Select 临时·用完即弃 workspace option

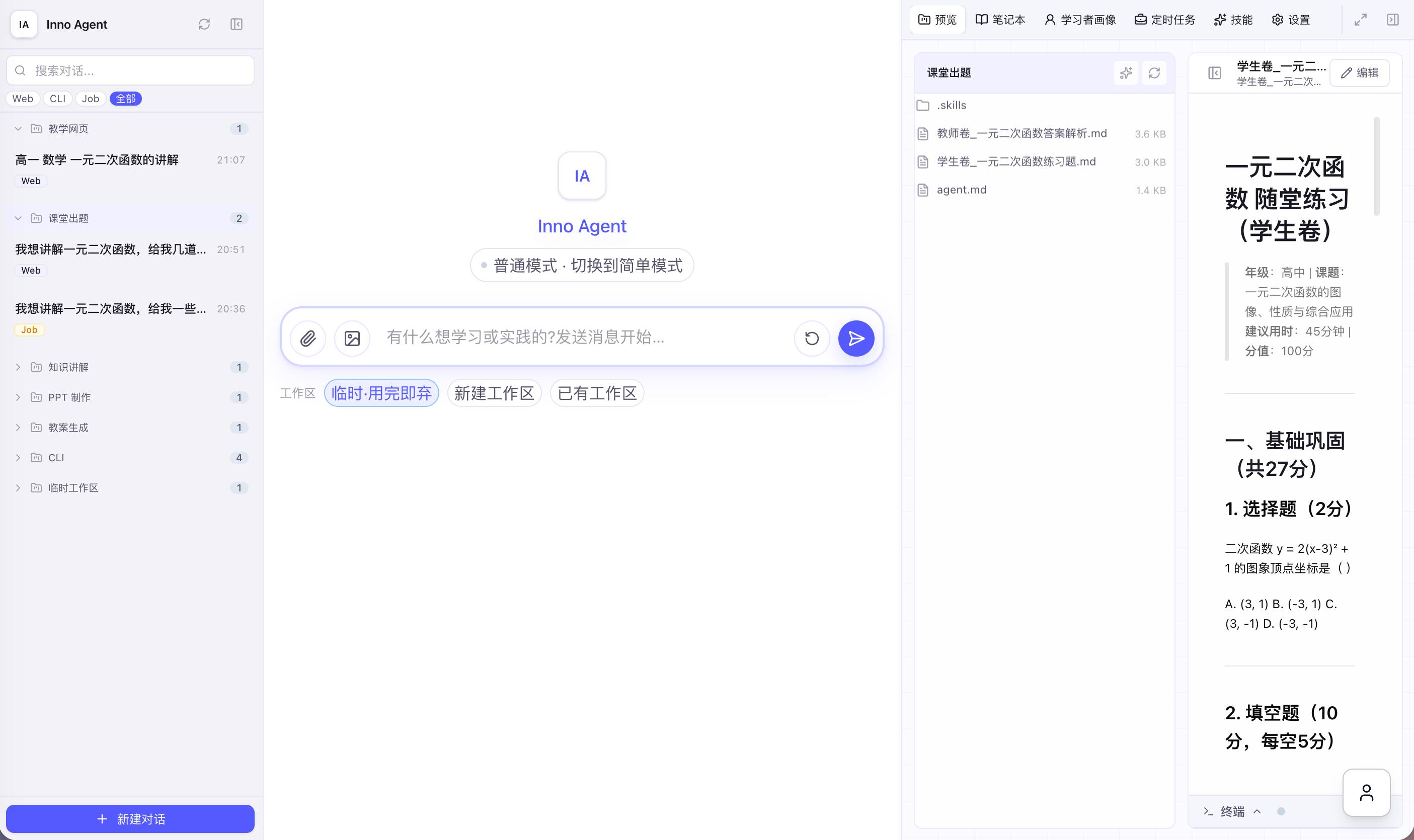coord(381,393)
